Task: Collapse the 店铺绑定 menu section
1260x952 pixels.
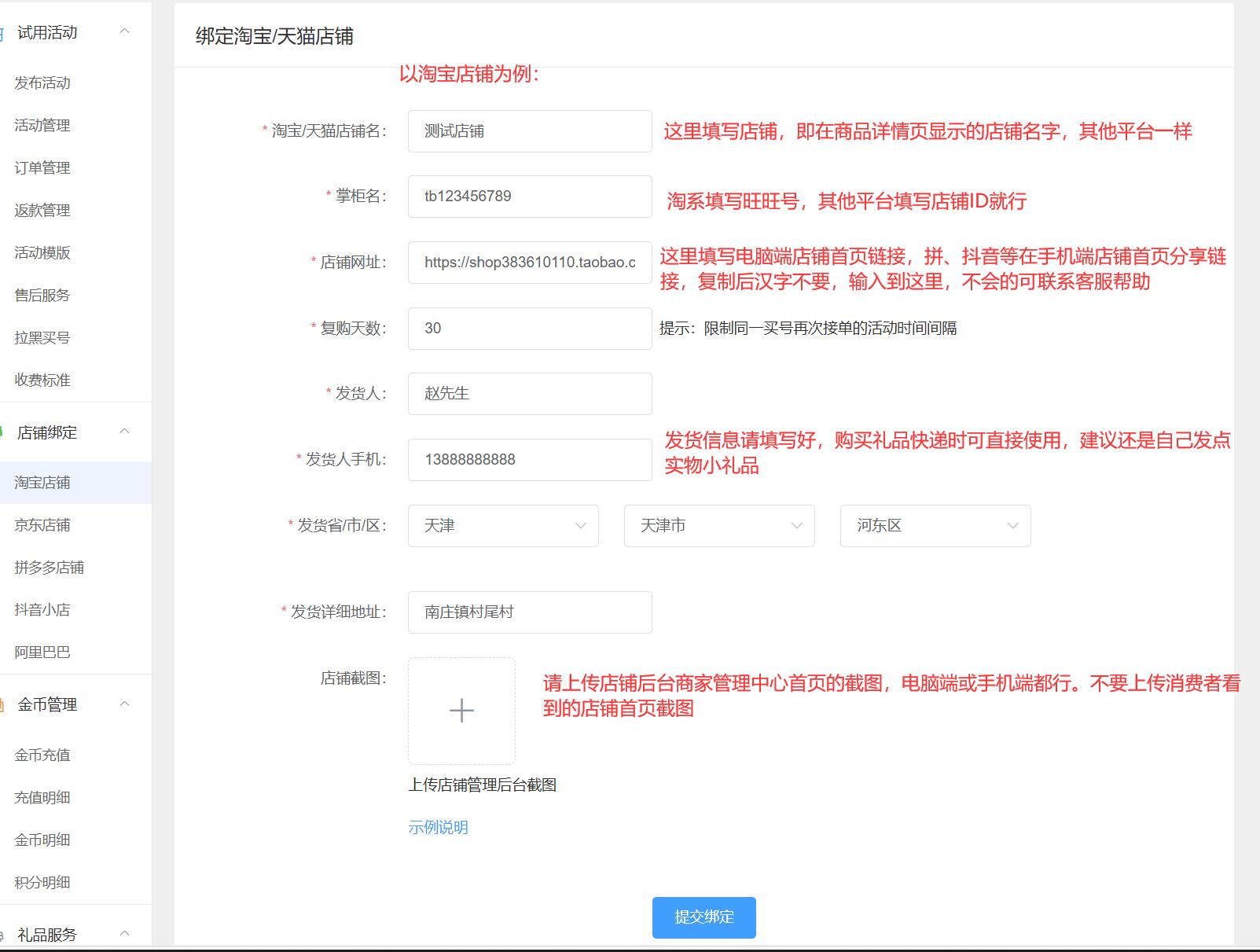Action: click(124, 432)
